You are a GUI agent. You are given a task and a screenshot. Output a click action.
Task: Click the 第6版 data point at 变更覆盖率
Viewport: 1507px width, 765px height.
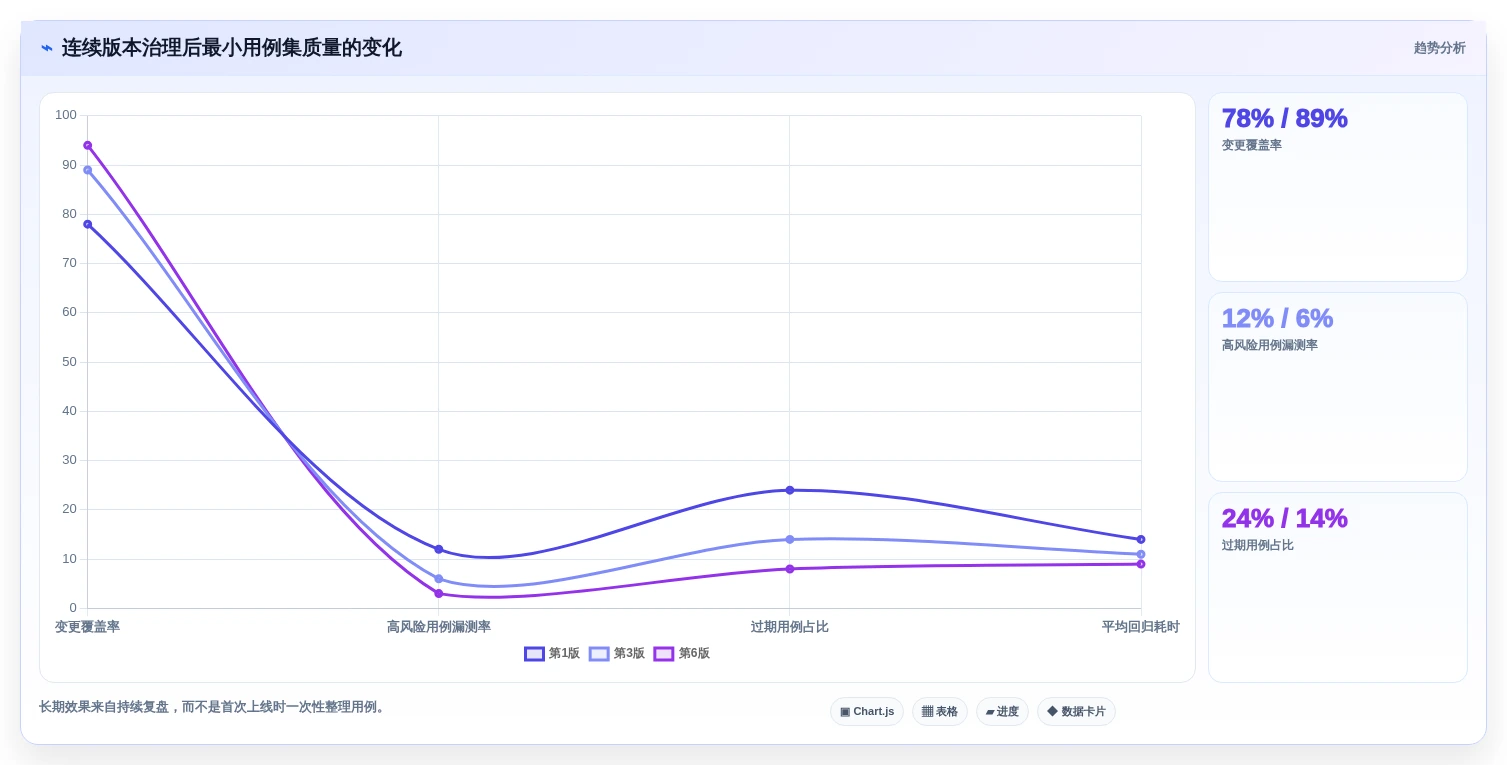pos(88,146)
